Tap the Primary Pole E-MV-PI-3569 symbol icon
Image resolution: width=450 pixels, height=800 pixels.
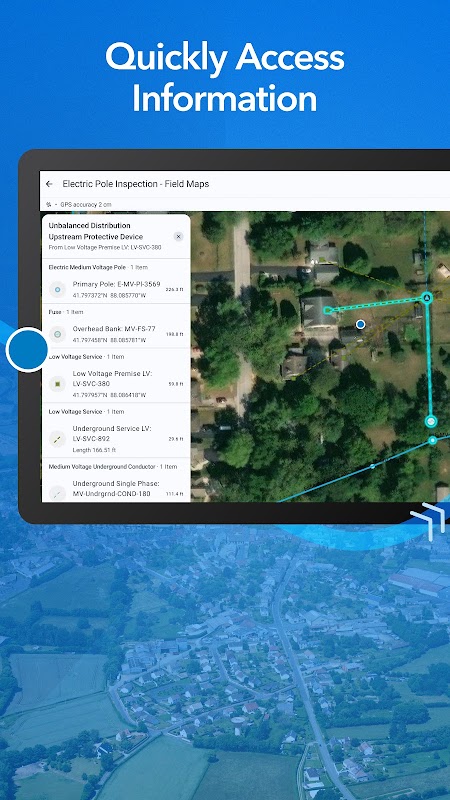tap(57, 289)
